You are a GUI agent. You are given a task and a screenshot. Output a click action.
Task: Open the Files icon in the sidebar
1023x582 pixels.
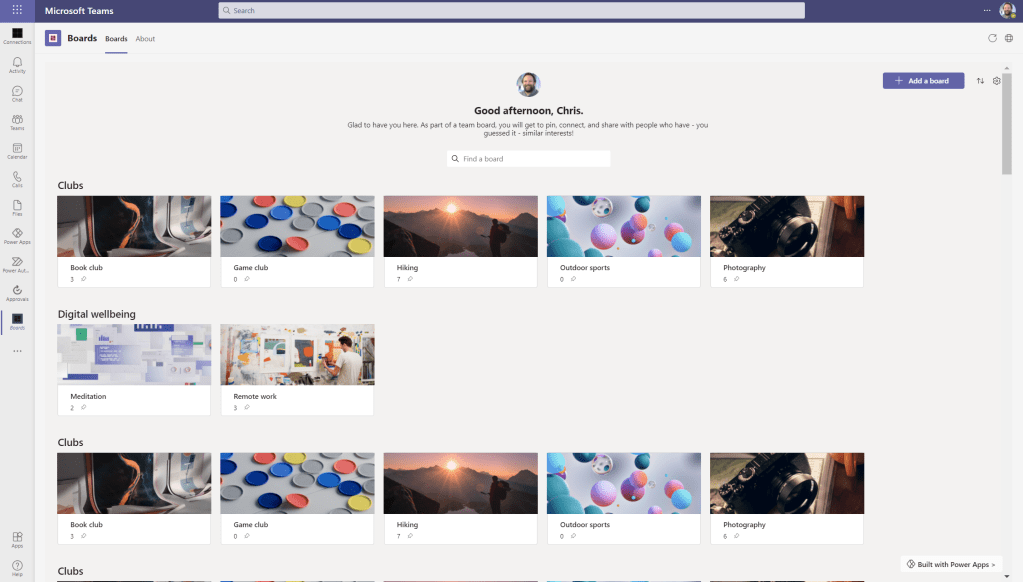[x=17, y=207]
